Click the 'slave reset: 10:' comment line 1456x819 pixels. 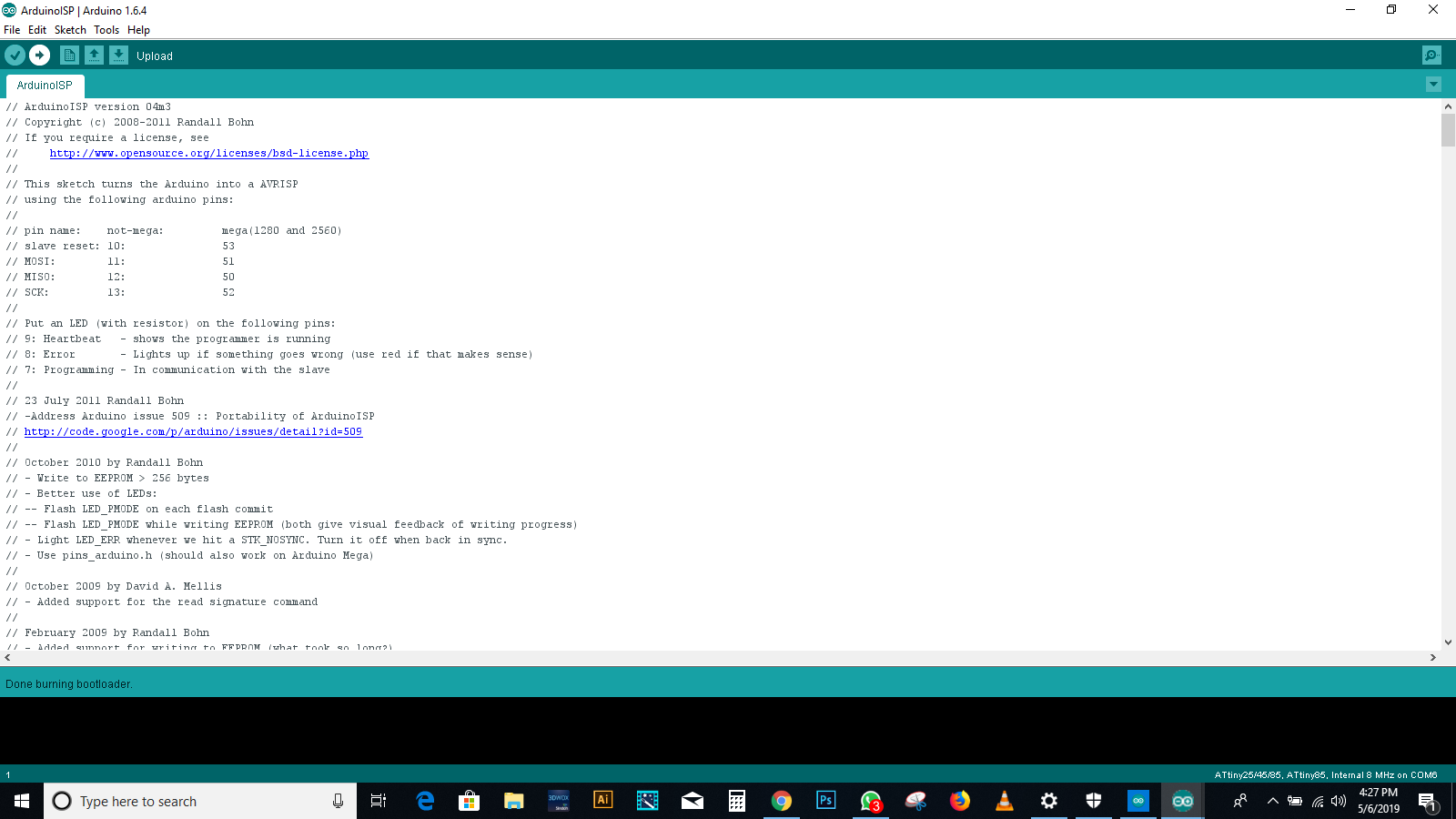click(120, 246)
